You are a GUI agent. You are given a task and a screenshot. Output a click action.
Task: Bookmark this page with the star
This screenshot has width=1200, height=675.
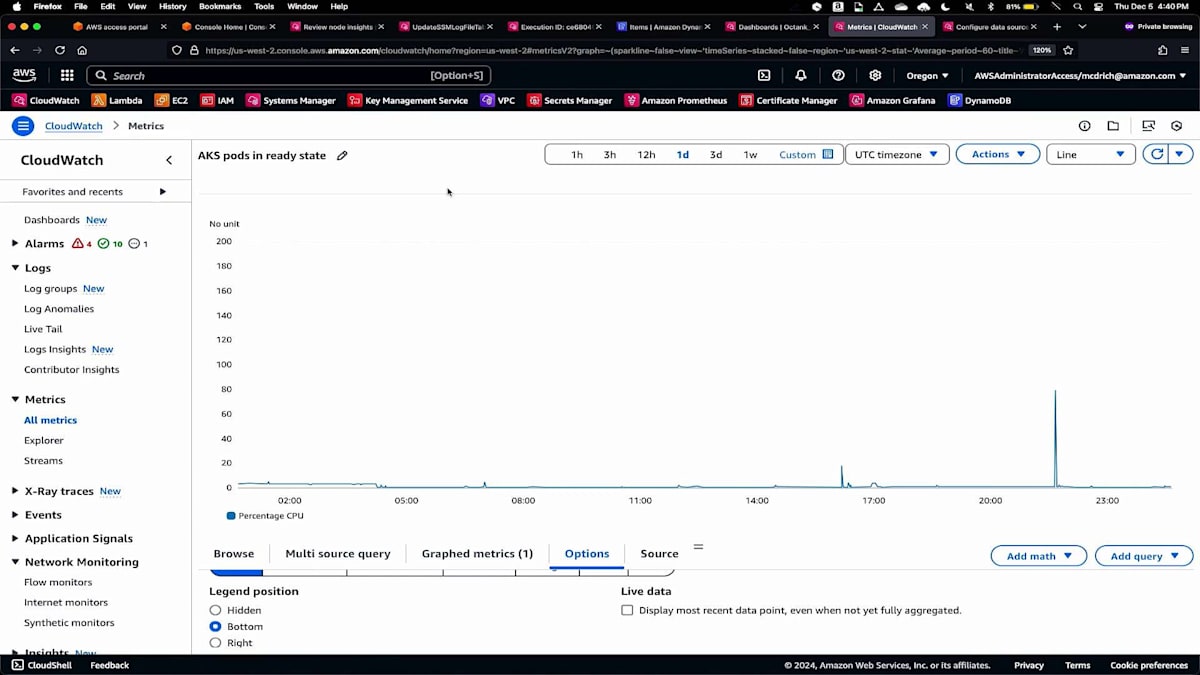1068,50
